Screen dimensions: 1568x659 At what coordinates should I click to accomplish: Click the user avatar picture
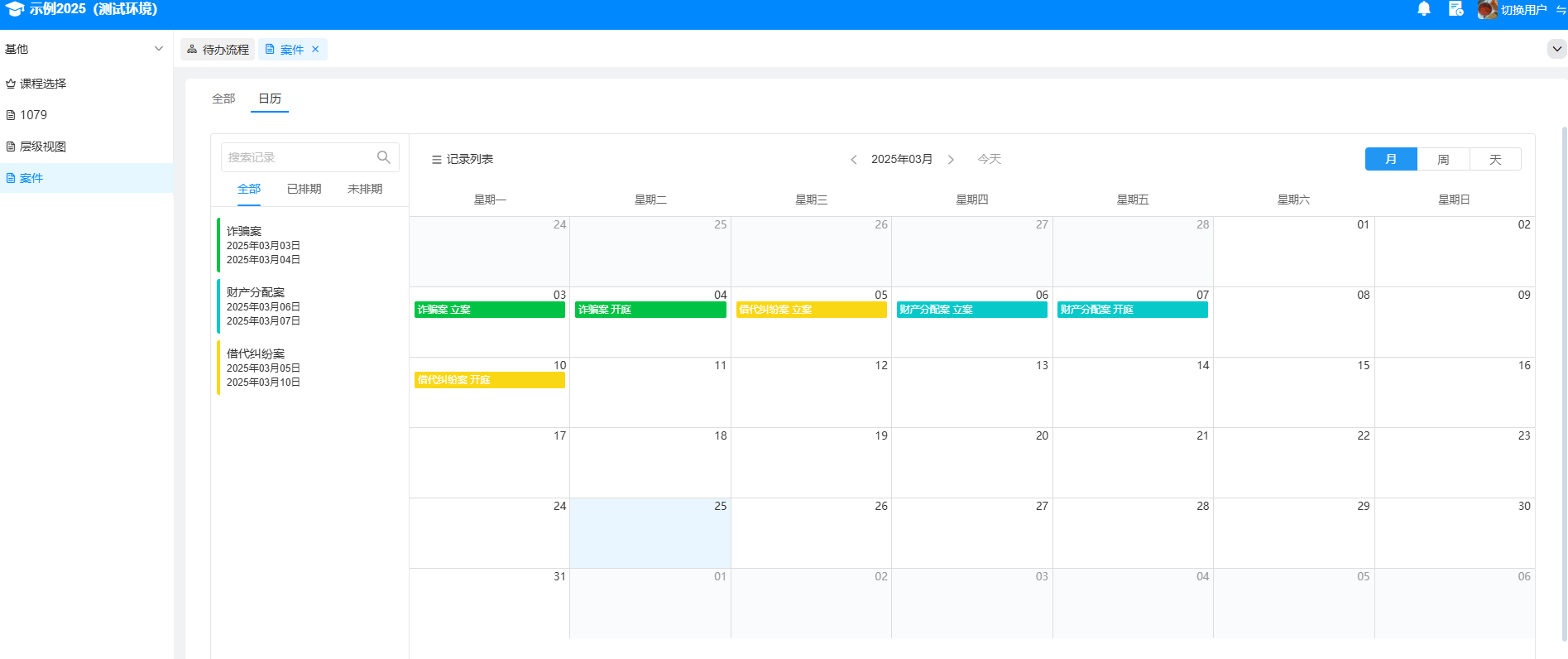point(1487,9)
